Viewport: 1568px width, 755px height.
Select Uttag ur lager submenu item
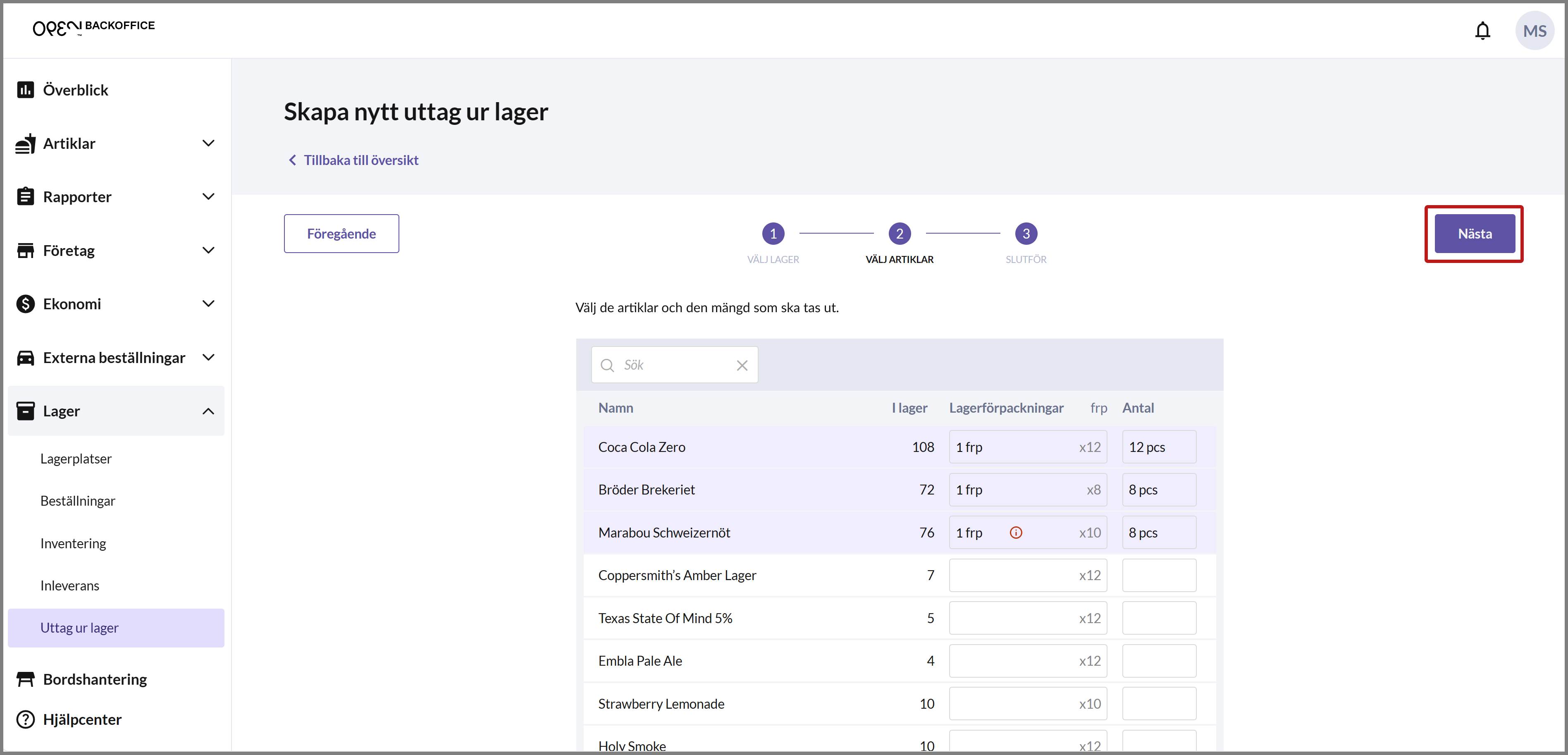click(116, 628)
